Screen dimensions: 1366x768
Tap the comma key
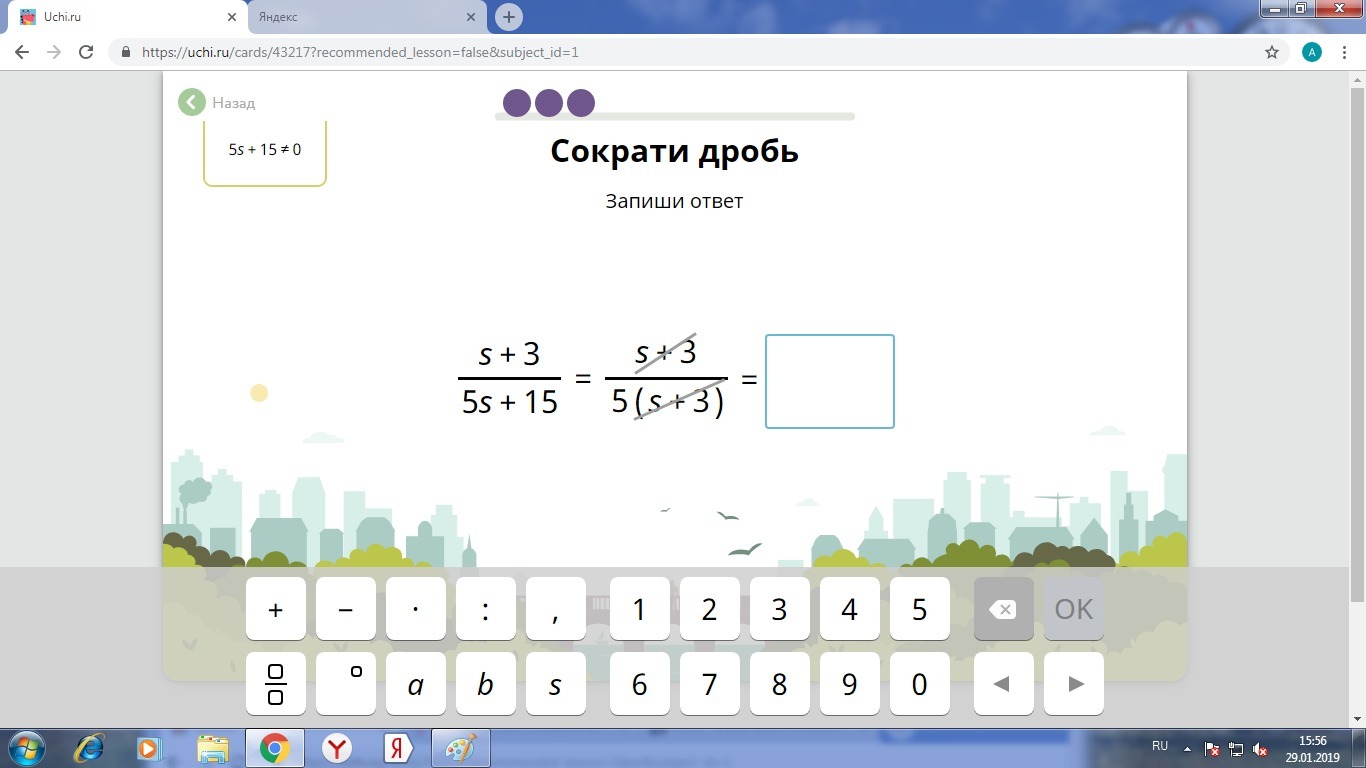point(556,609)
